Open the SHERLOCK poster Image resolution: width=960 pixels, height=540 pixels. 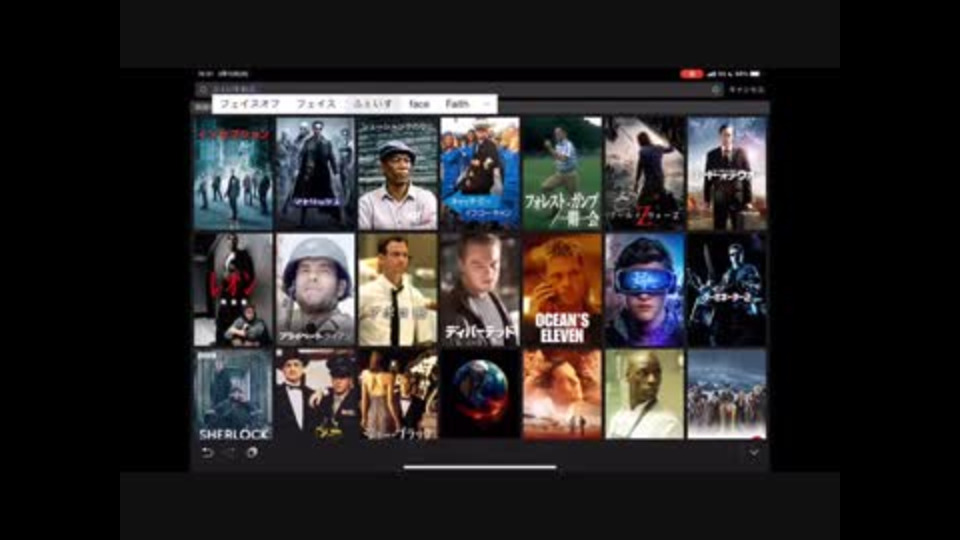pyautogui.click(x=233, y=394)
